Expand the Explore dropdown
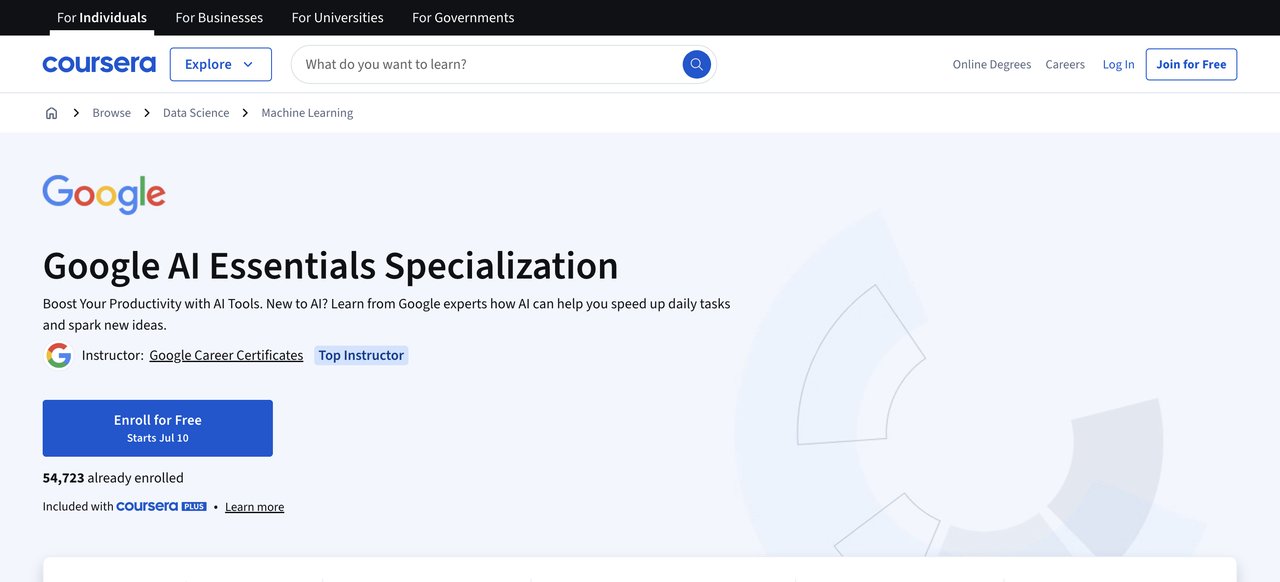This screenshot has height=582, width=1280. pos(221,64)
